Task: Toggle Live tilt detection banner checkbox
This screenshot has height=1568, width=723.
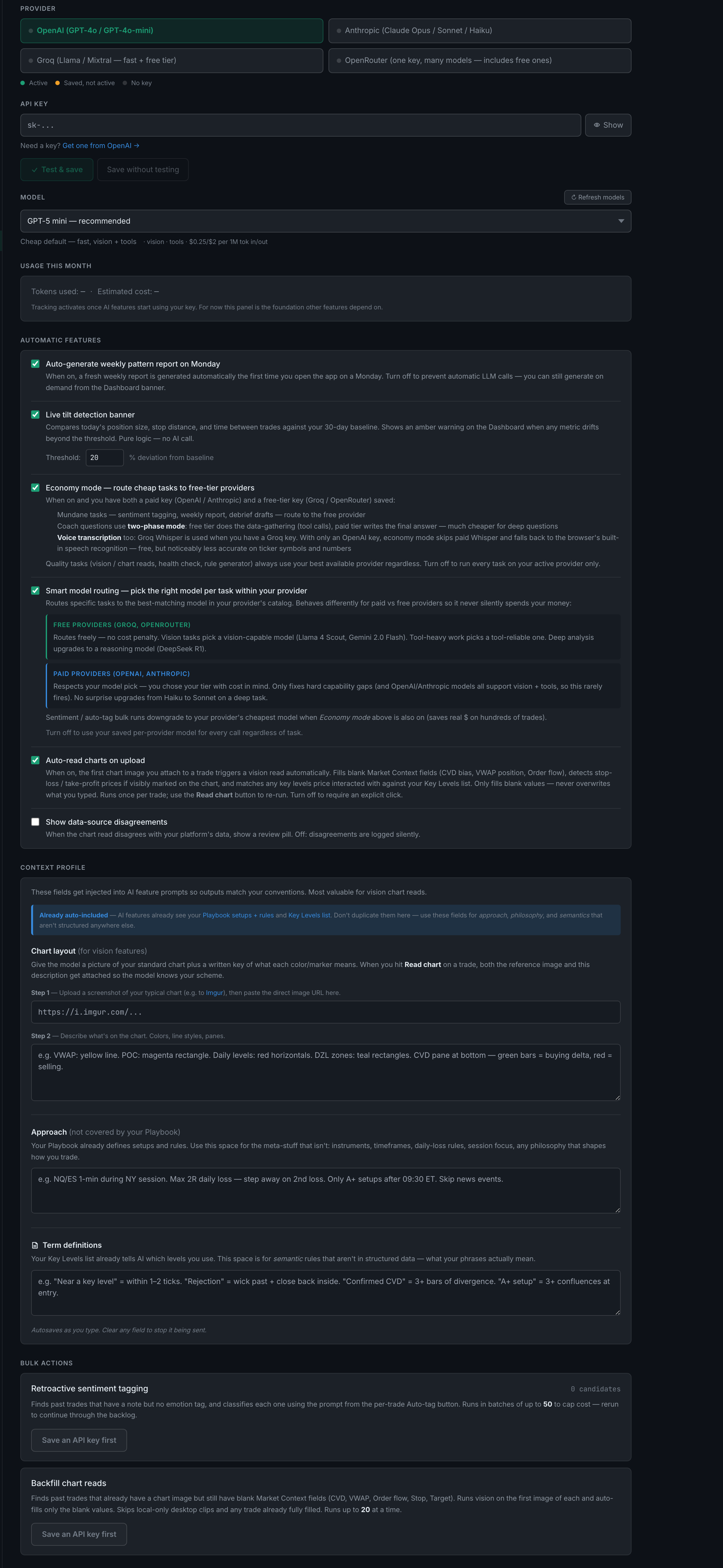Action: [35, 415]
